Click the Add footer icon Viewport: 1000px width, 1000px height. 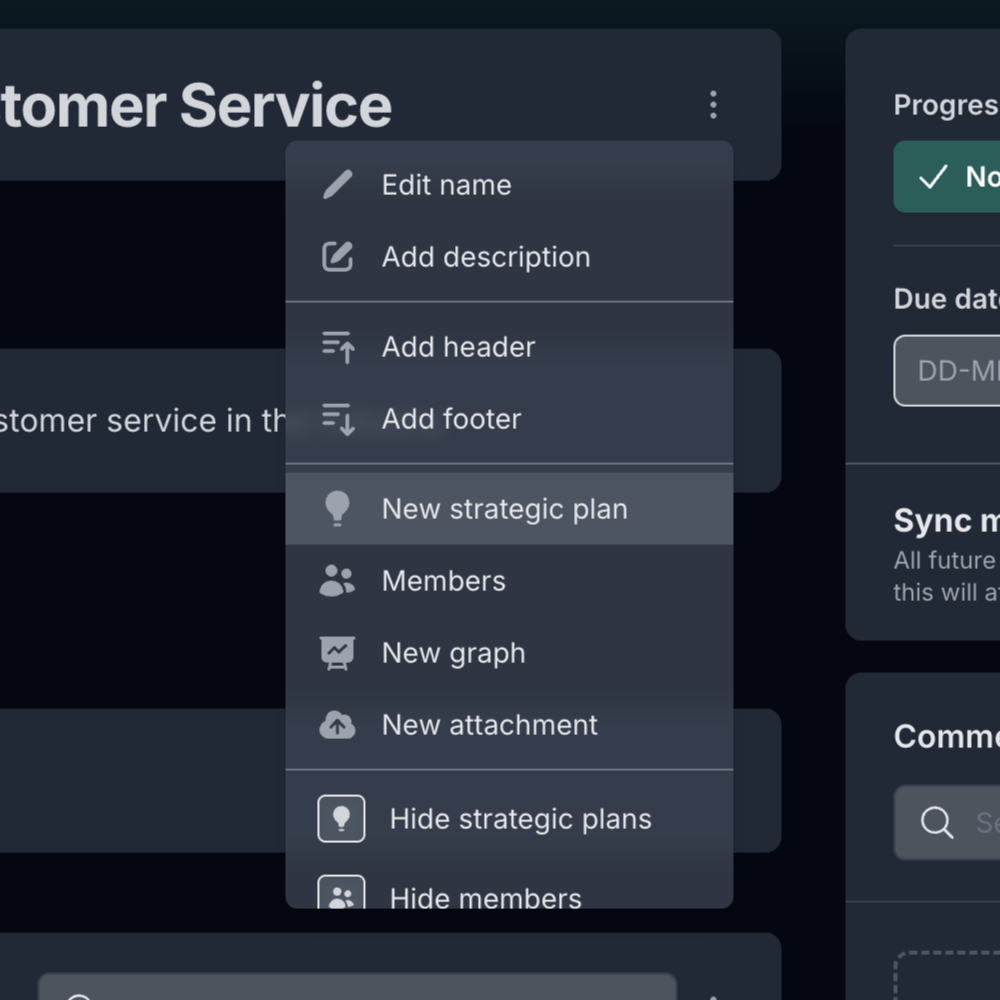point(337,419)
